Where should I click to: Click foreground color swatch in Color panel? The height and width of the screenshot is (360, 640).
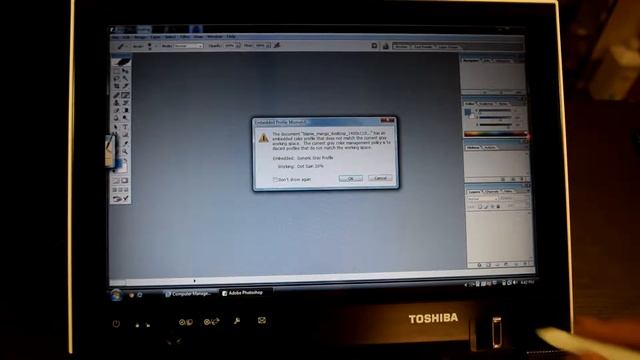click(x=467, y=112)
